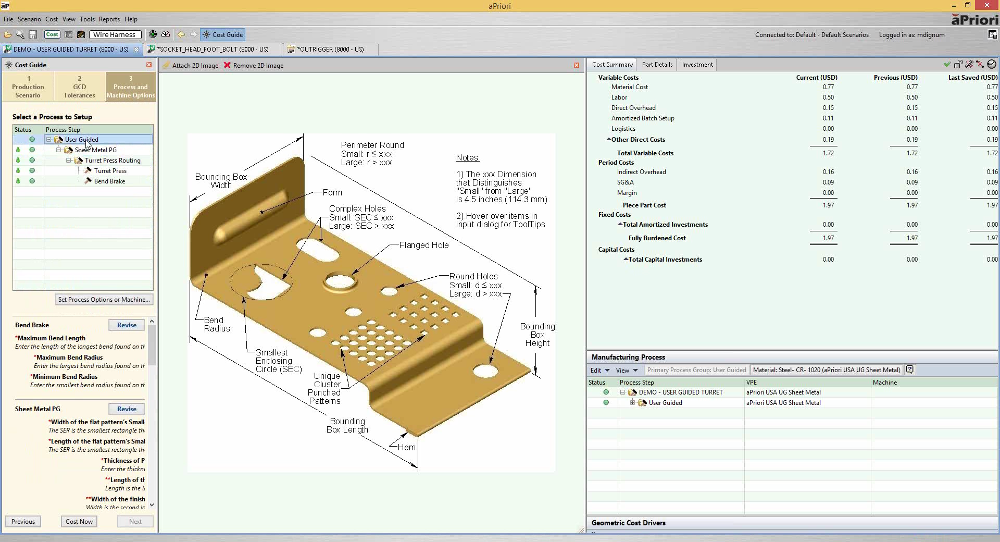The height and width of the screenshot is (542, 1000).
Task: Open the Edit dropdown in Manufacturing Process
Action: [x=599, y=370]
